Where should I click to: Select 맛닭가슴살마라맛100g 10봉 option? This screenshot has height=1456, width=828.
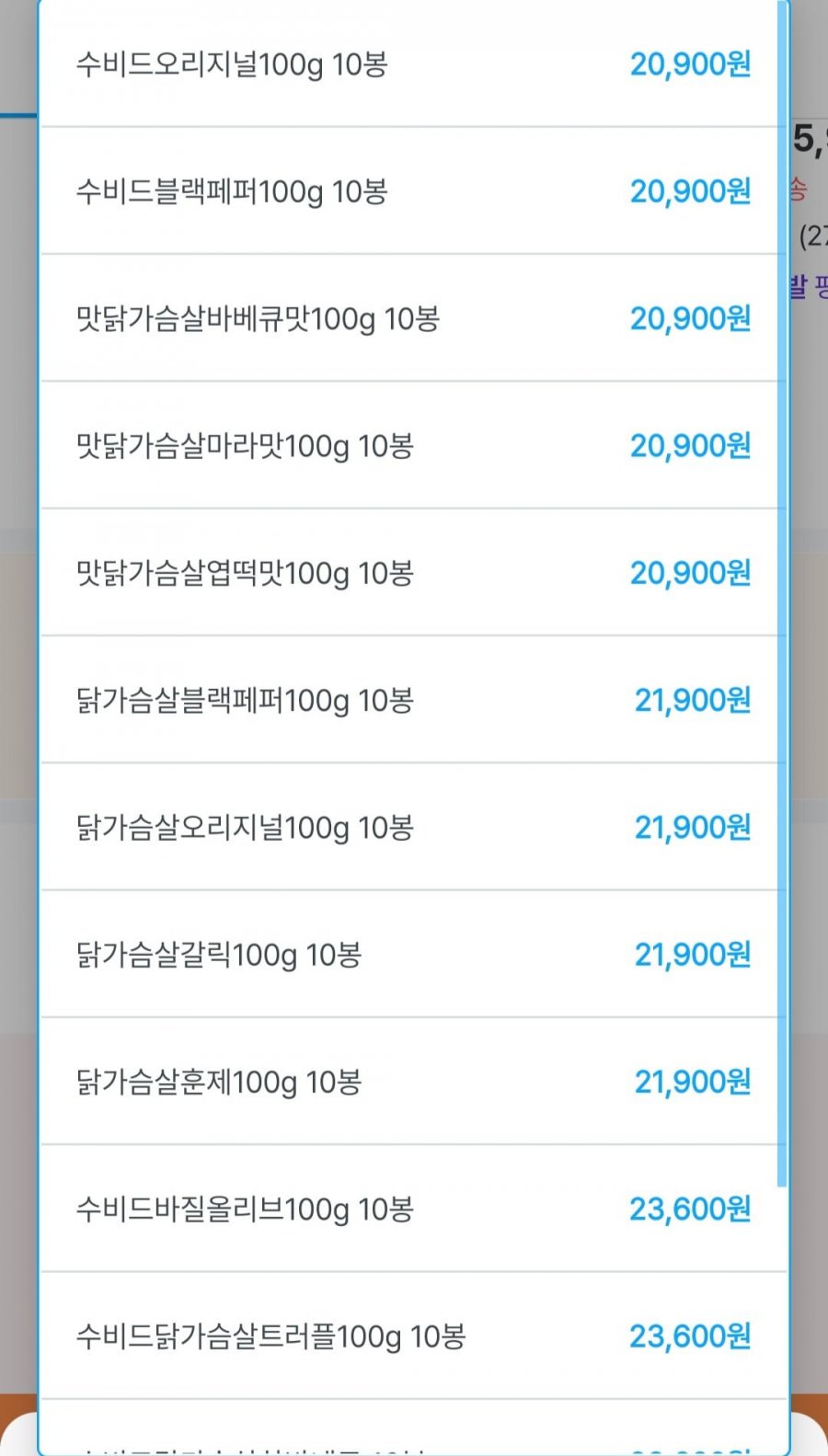tap(245, 446)
